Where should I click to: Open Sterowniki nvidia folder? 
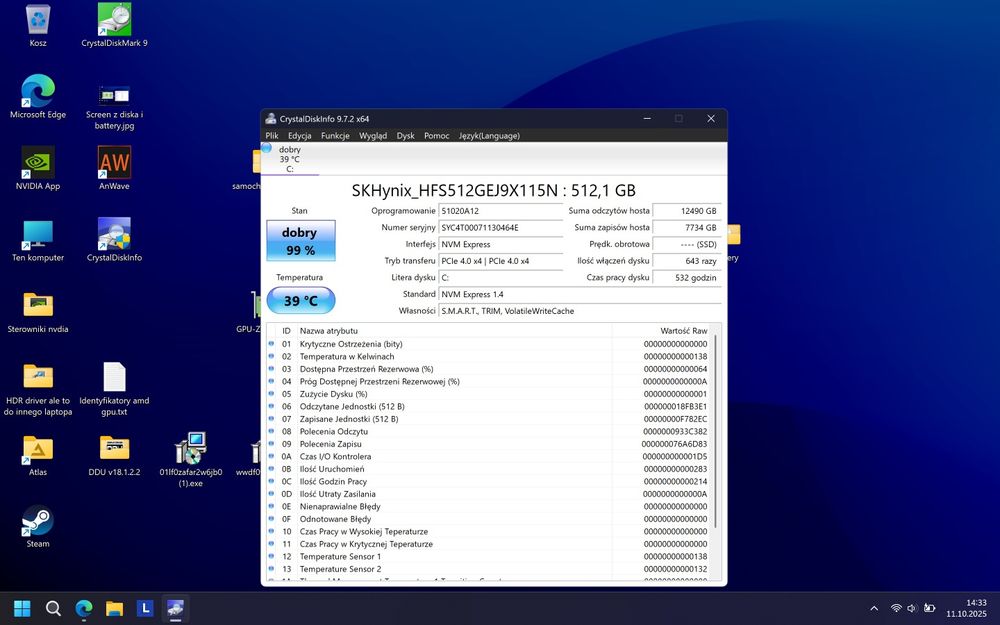point(38,311)
